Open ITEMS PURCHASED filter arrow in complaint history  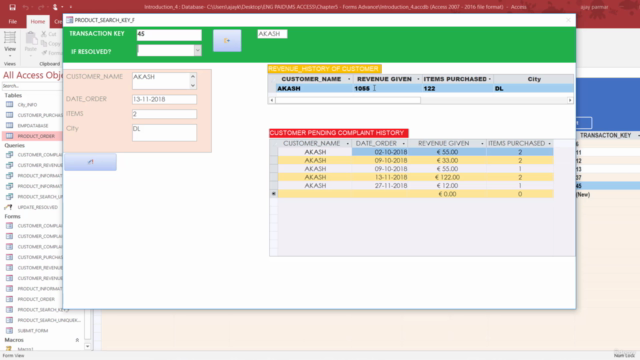click(x=549, y=143)
